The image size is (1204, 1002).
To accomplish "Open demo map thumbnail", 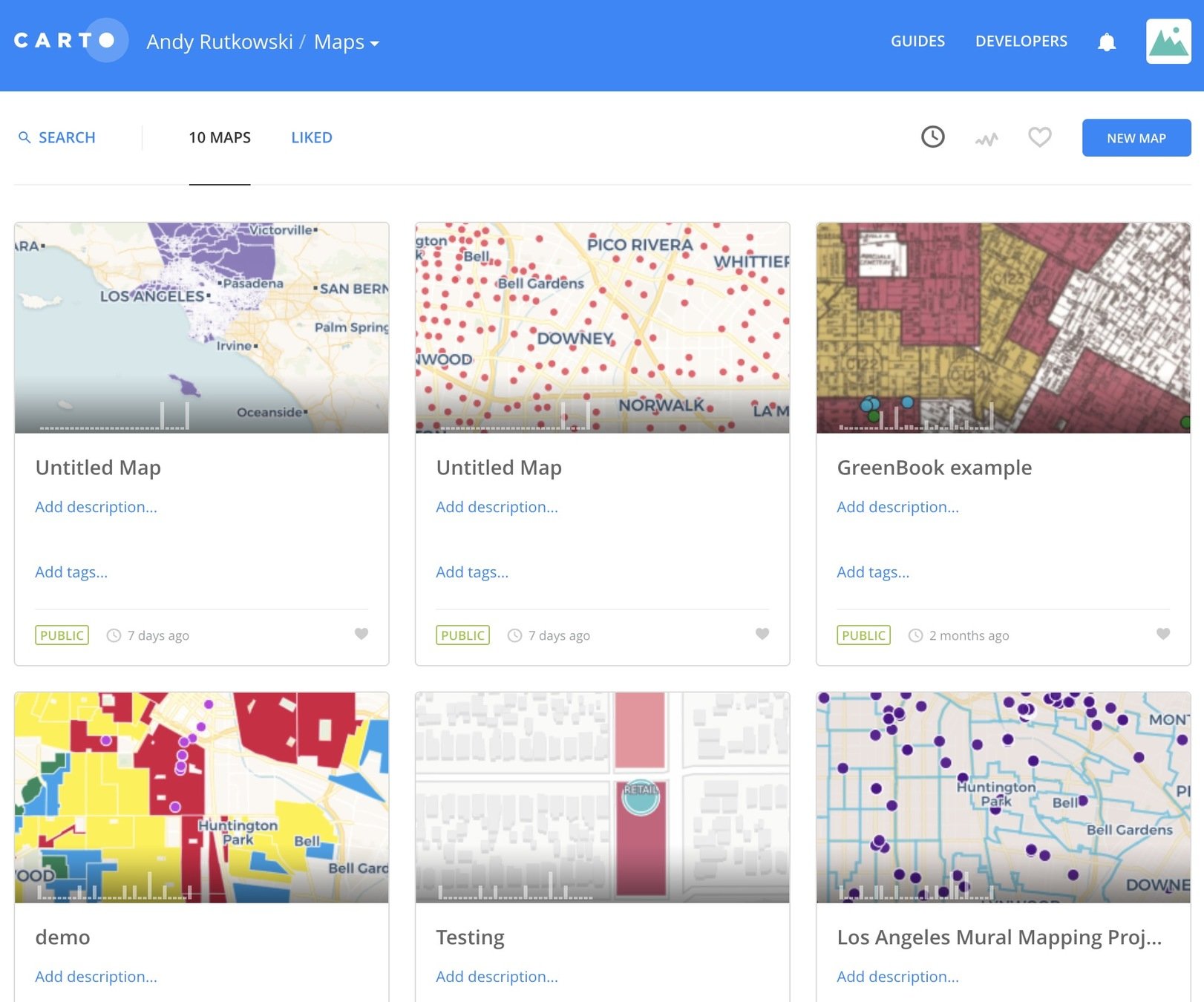I will pos(201,797).
